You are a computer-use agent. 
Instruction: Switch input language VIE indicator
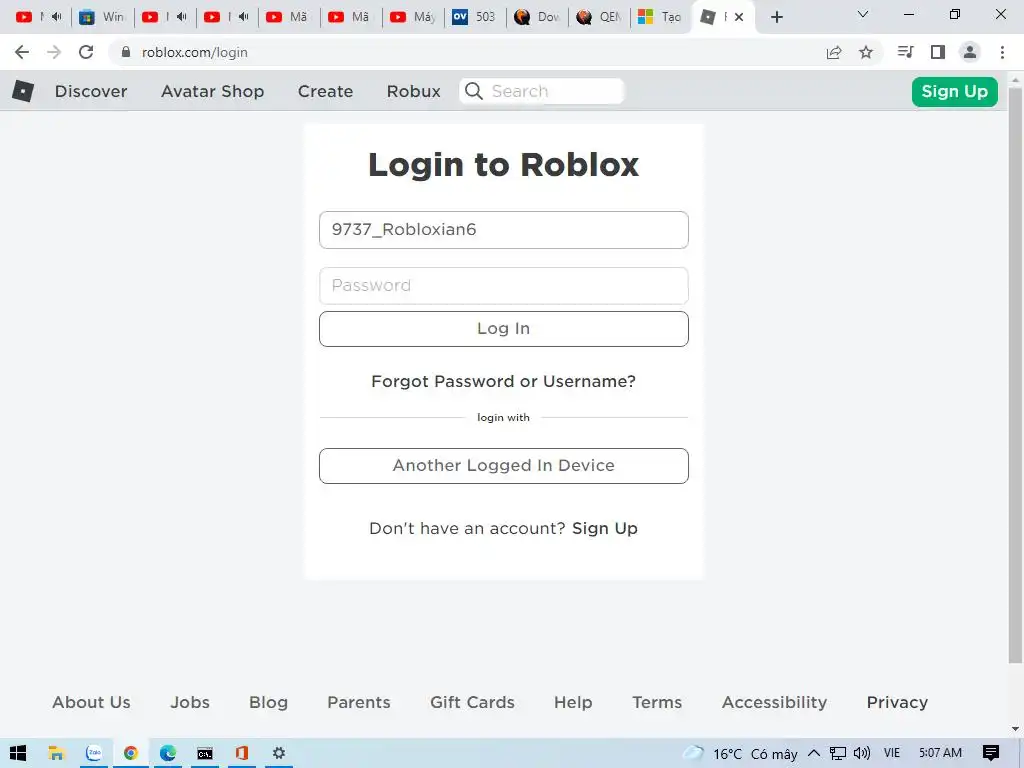891,753
